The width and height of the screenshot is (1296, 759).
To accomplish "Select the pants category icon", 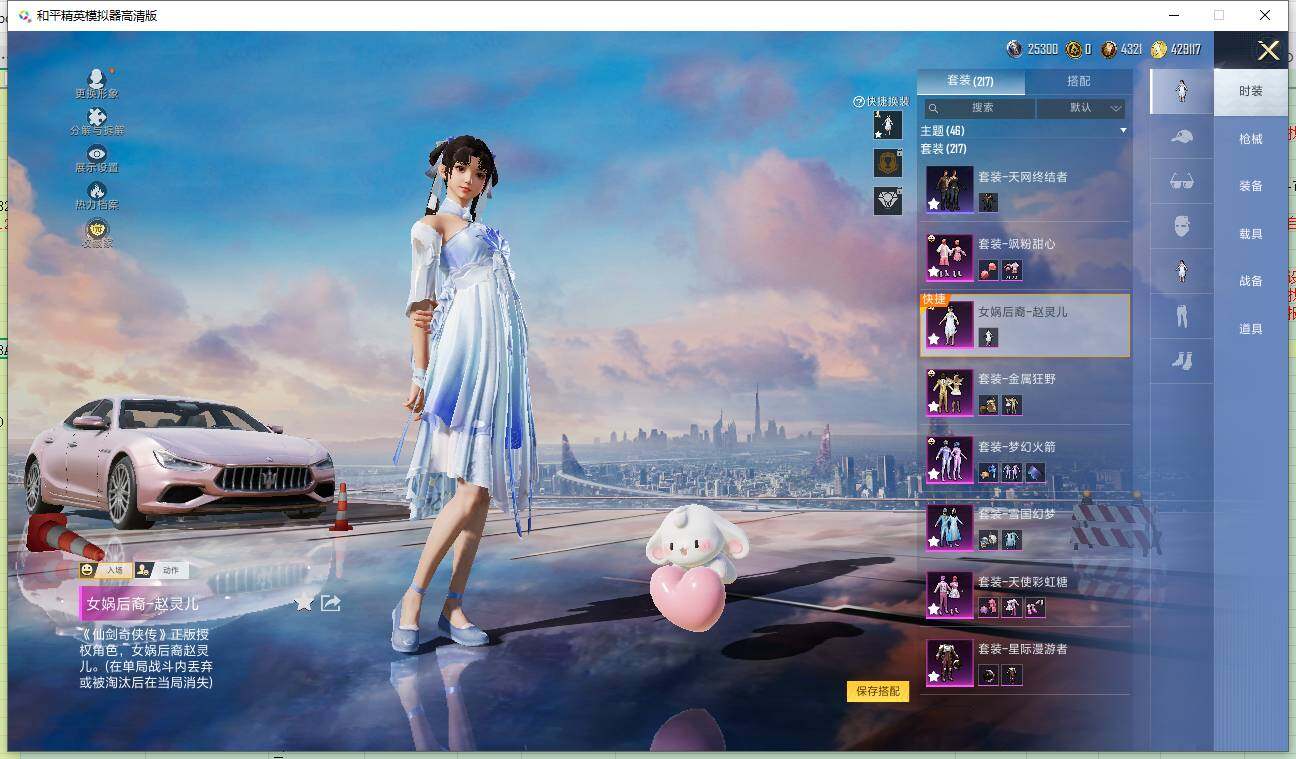I will pyautogui.click(x=1181, y=316).
